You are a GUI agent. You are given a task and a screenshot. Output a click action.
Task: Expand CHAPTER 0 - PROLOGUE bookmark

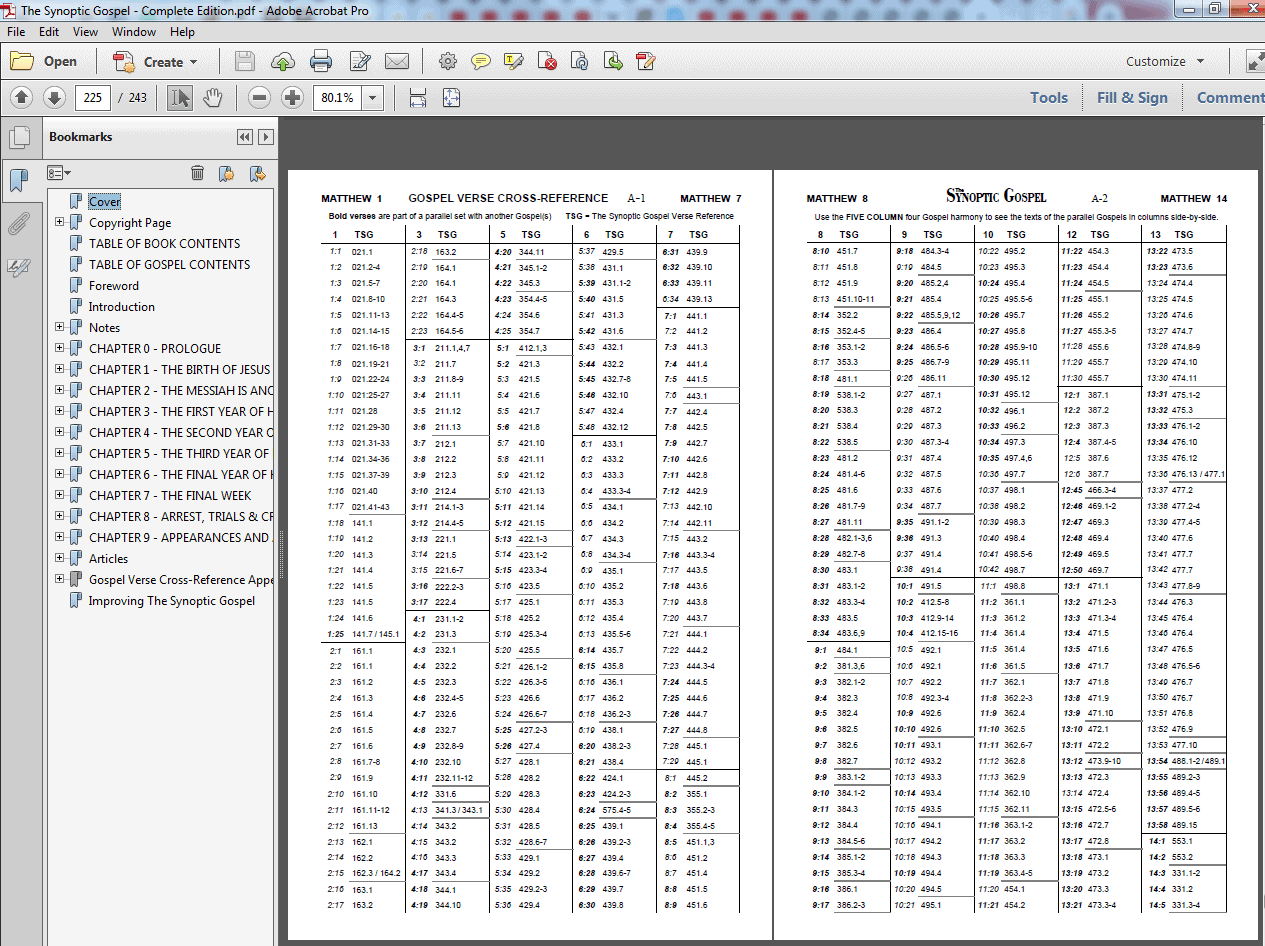tap(59, 348)
